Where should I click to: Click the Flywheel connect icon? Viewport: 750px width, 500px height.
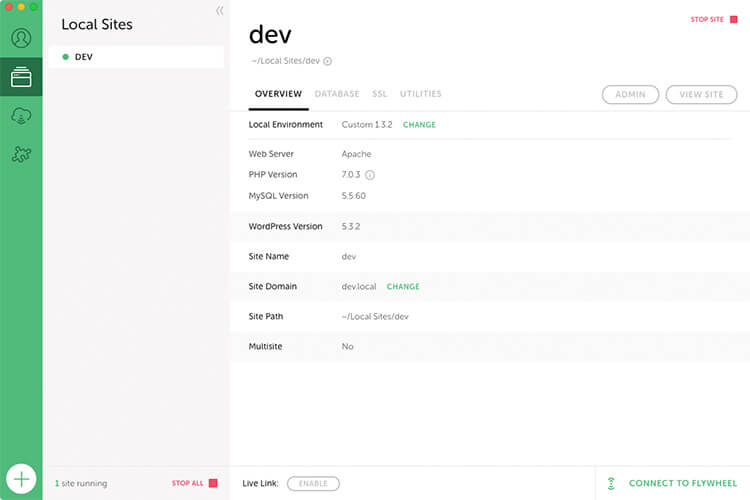611,483
